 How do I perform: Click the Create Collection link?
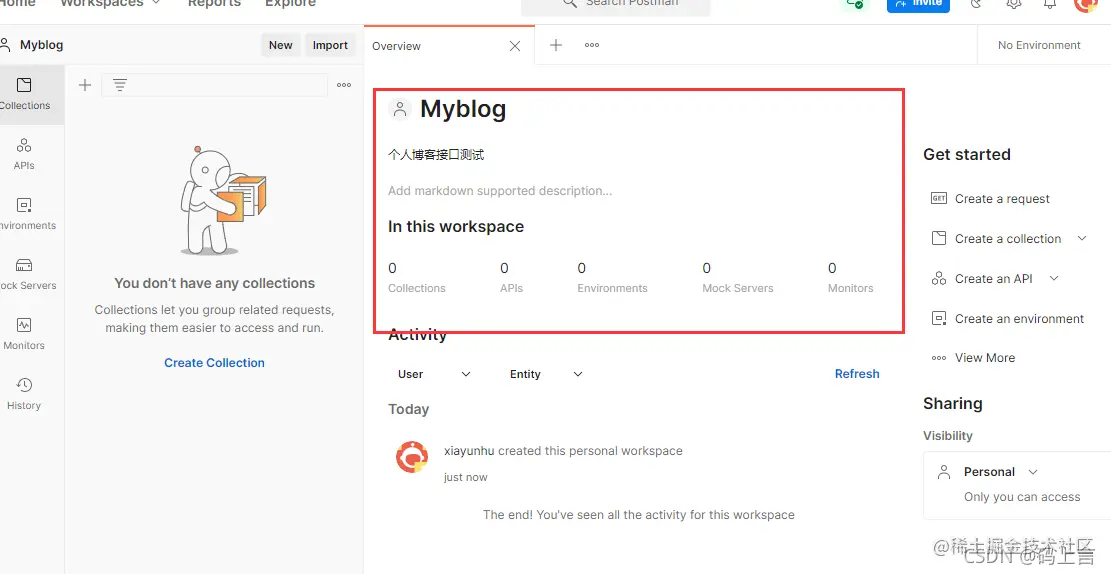pos(214,363)
